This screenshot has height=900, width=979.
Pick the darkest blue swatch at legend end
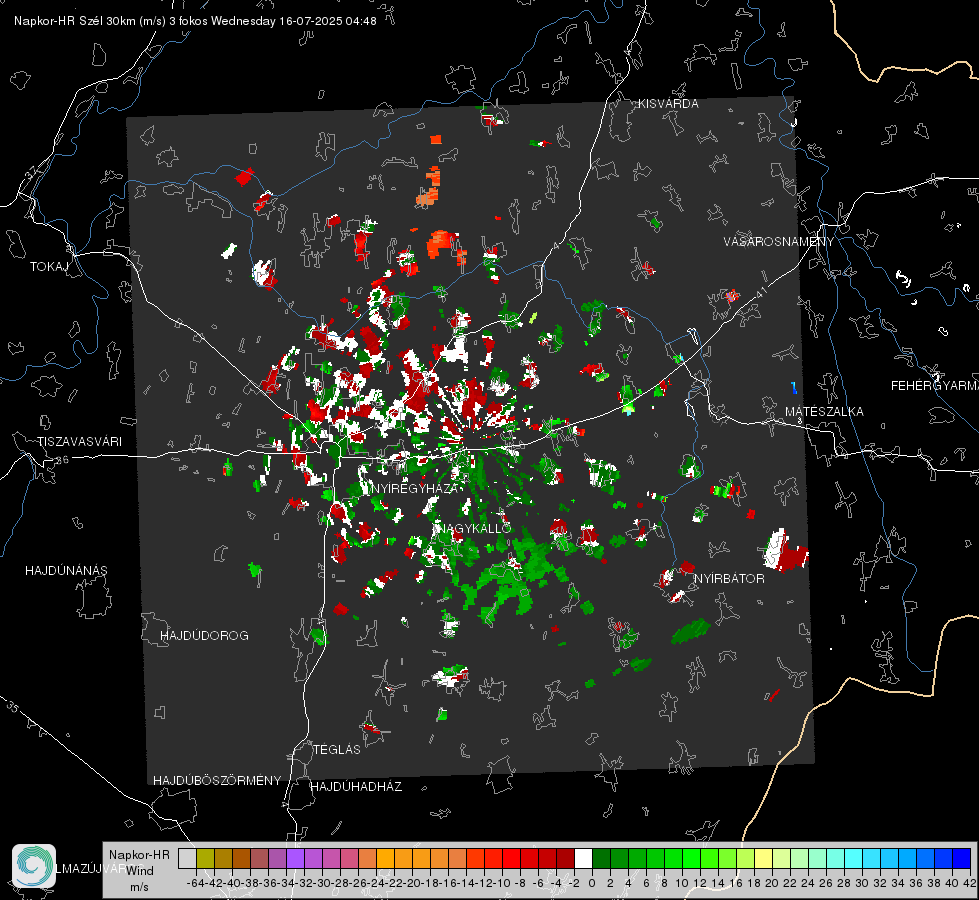point(962,858)
